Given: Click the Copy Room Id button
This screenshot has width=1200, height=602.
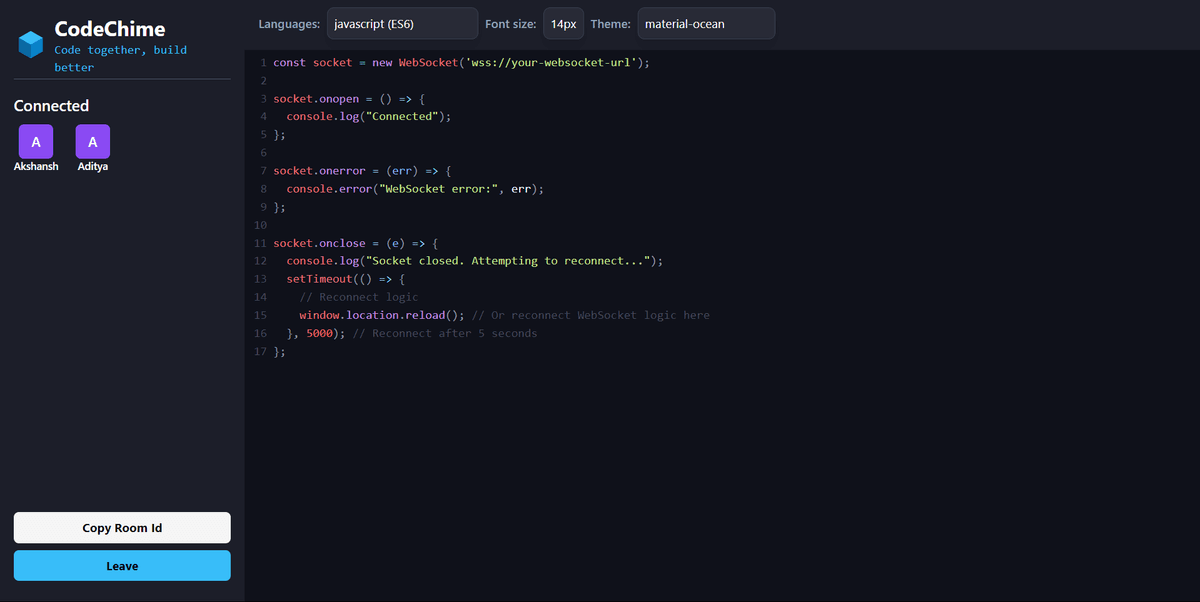Looking at the screenshot, I should point(122,528).
